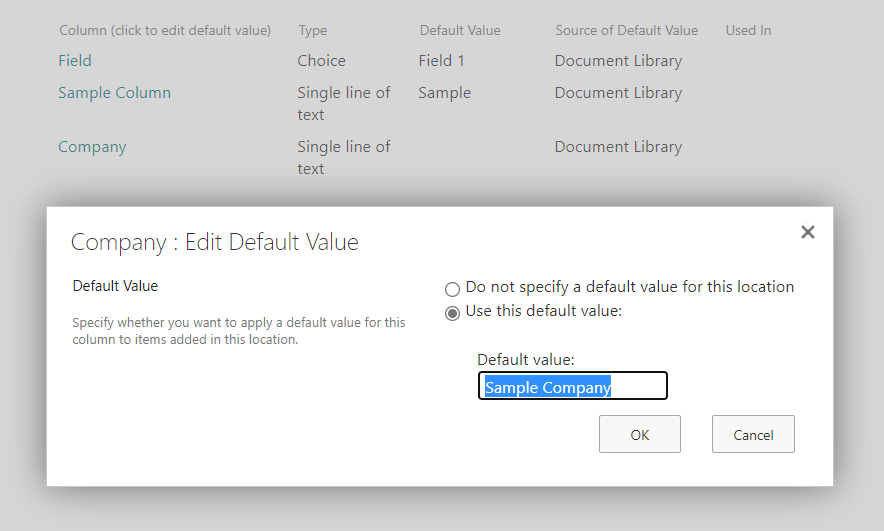884x531 pixels.
Task: Select 'Use this default value' radio button
Action: [x=452, y=313]
